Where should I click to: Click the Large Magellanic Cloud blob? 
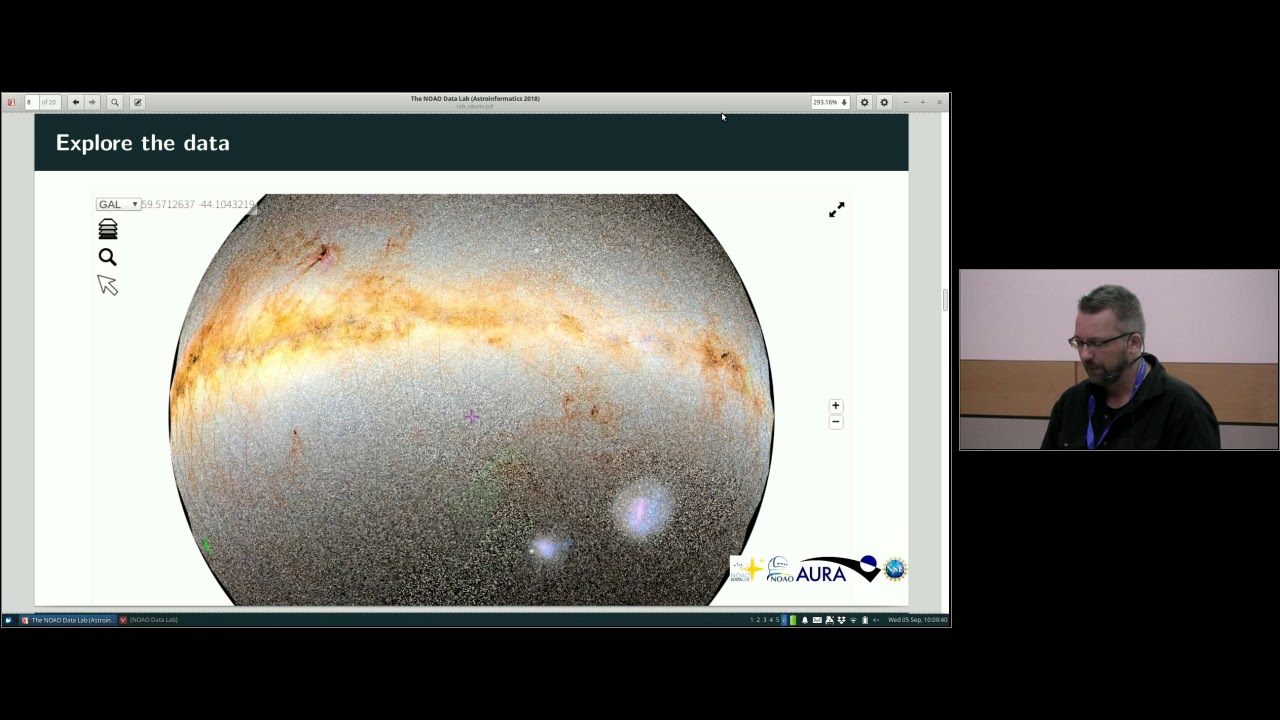click(x=642, y=510)
